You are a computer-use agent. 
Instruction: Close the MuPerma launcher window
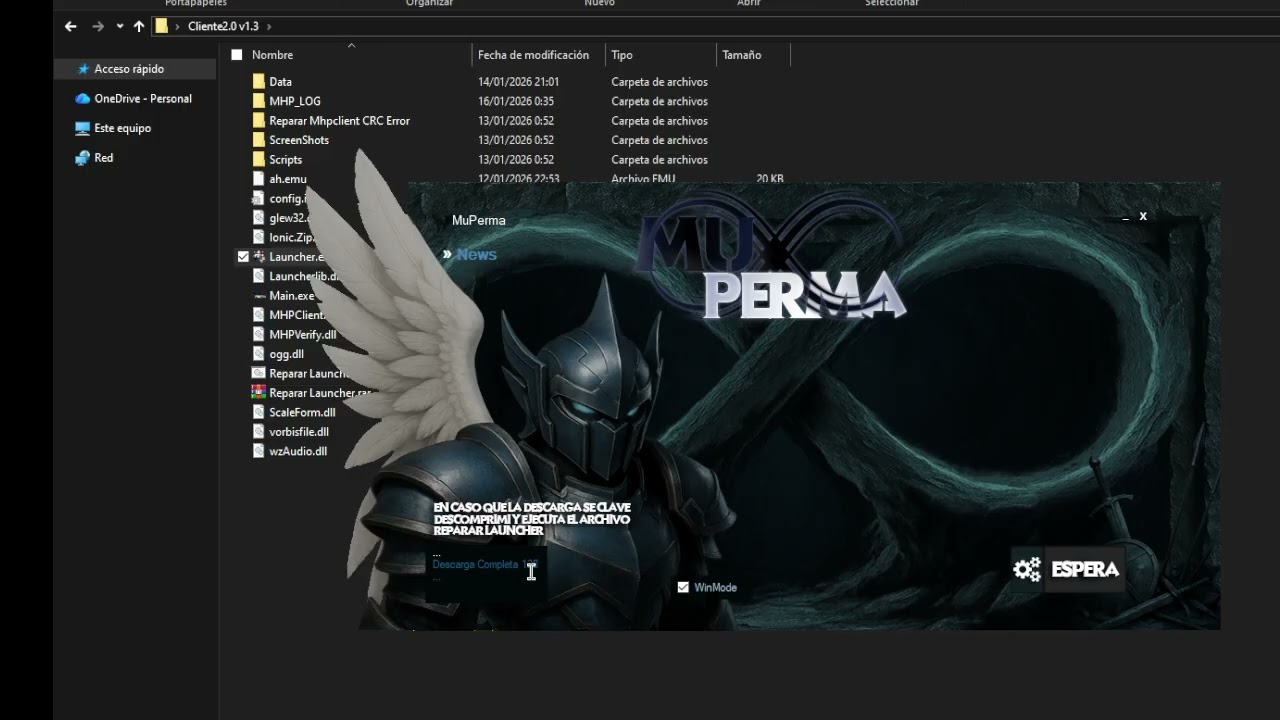coord(1143,216)
